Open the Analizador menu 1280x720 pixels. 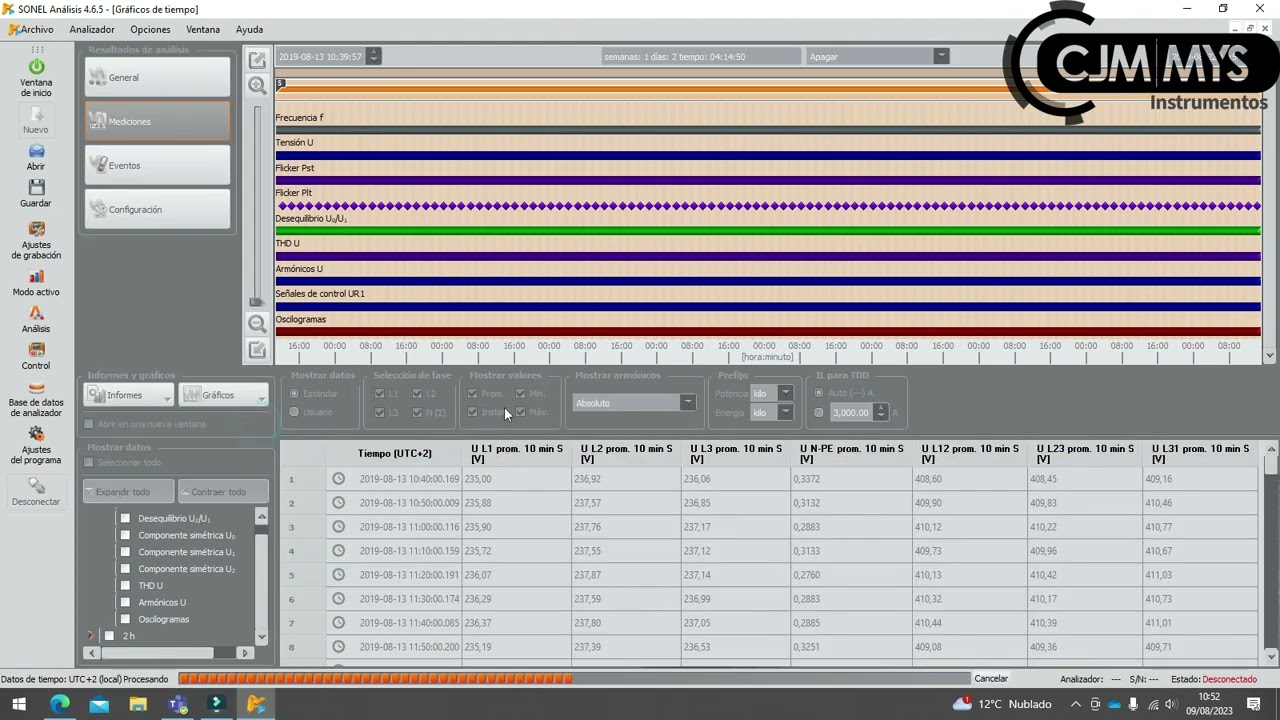pos(92,30)
